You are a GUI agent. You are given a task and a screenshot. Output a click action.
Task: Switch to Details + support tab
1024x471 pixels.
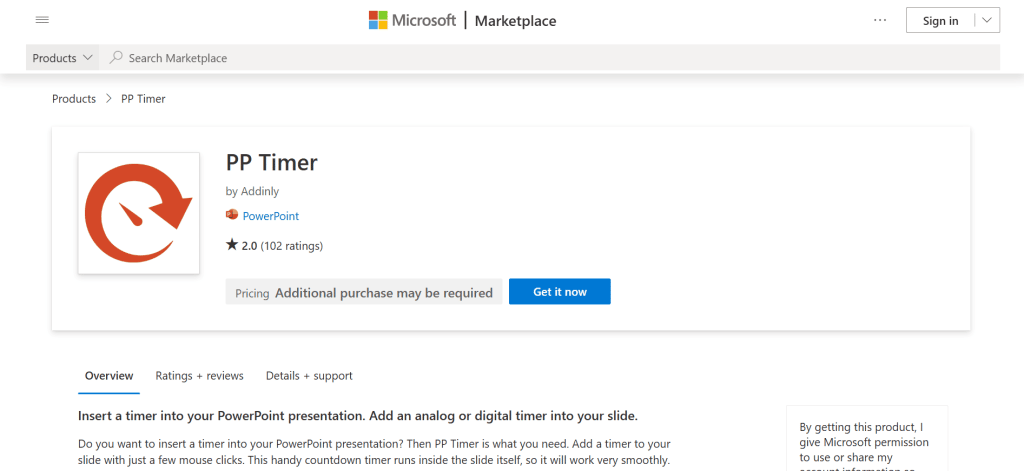coord(309,376)
